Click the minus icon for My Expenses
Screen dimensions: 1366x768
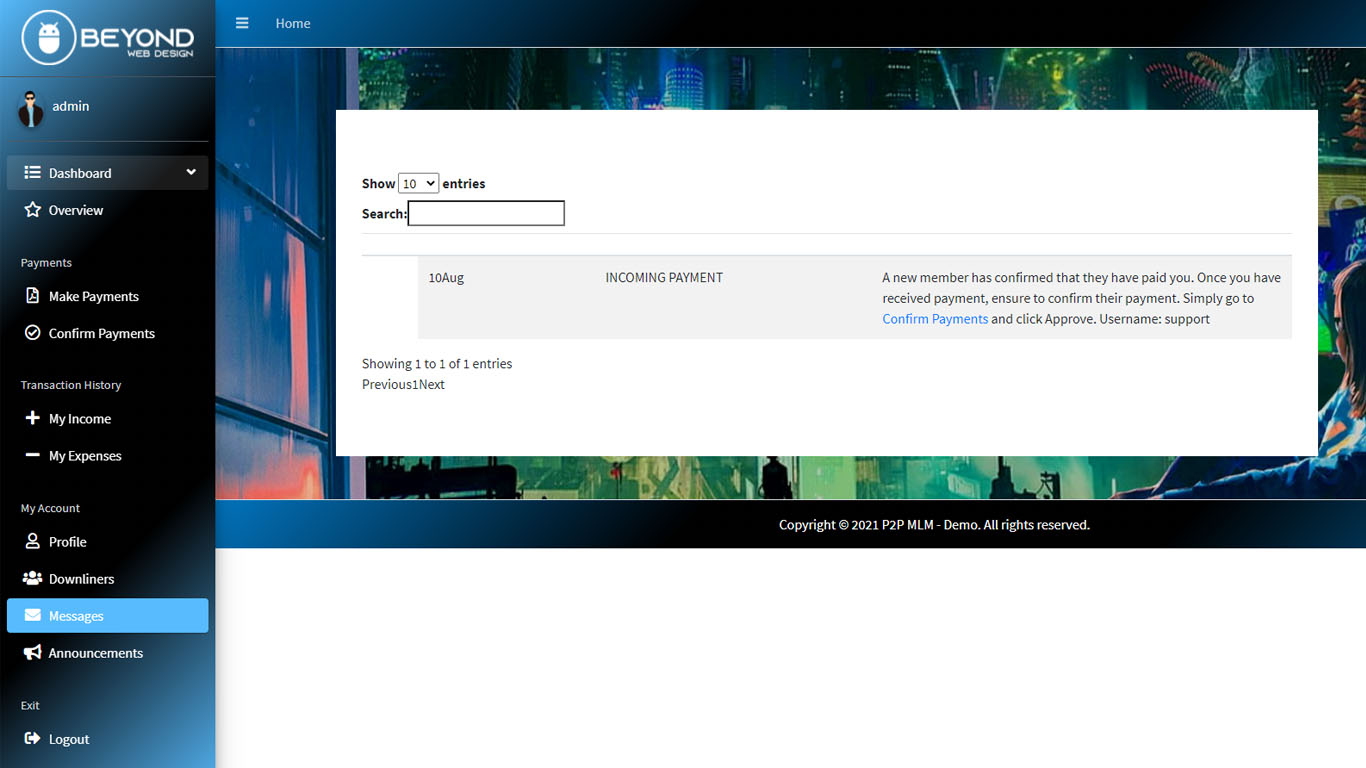(x=32, y=455)
